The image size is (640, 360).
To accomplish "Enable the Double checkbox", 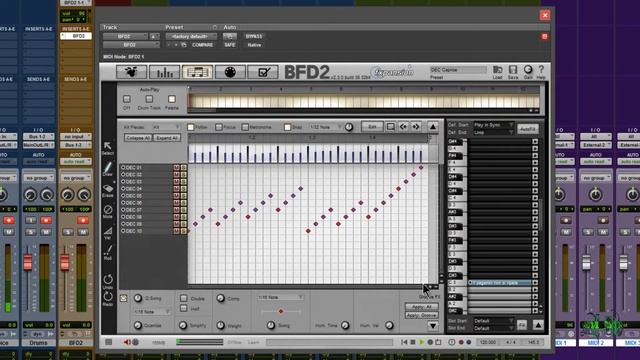I will [x=184, y=298].
